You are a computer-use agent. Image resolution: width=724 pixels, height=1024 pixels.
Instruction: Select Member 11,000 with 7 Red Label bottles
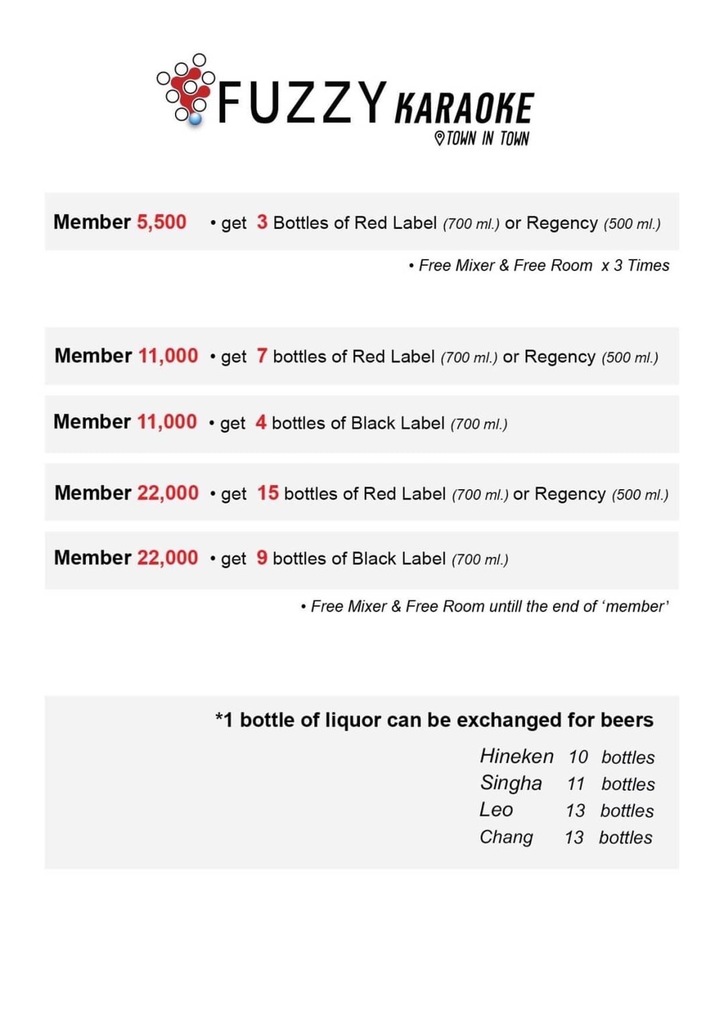[361, 356]
